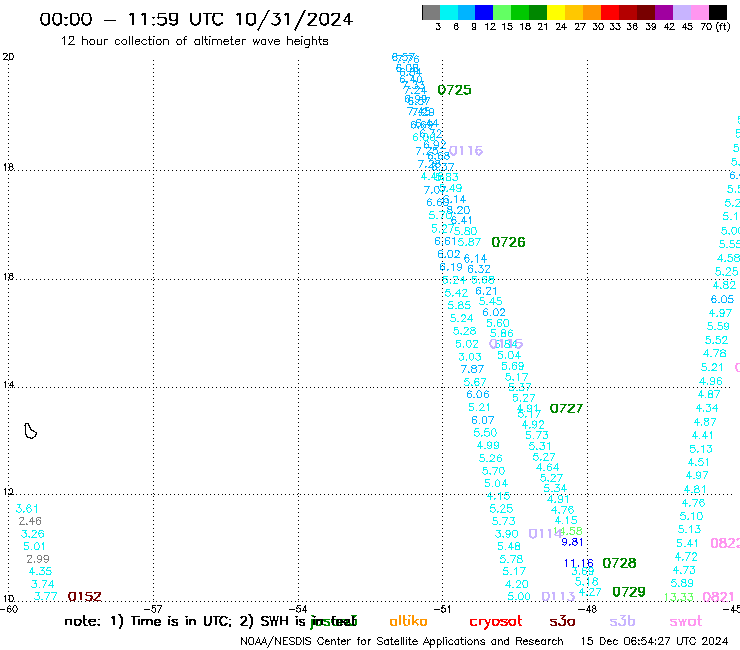Click the 5.69 wave height value

point(513,366)
